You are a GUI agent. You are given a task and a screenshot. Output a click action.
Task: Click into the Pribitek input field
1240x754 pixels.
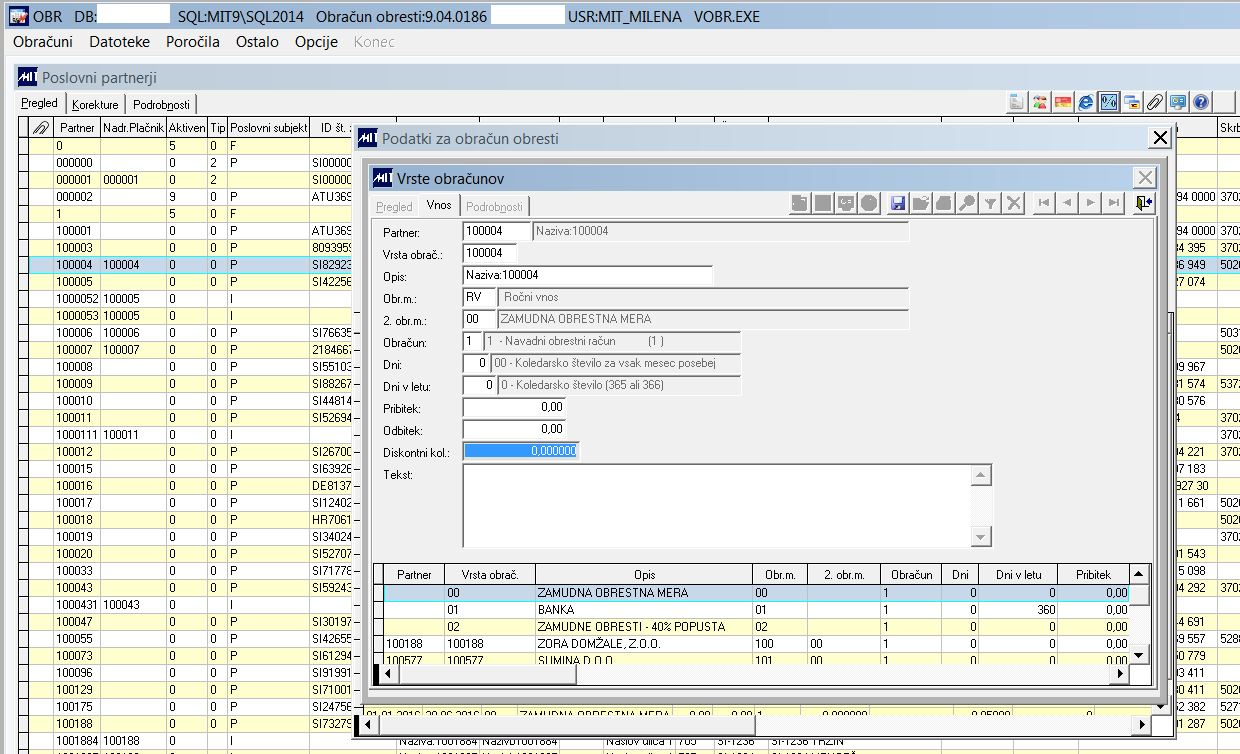coord(514,408)
